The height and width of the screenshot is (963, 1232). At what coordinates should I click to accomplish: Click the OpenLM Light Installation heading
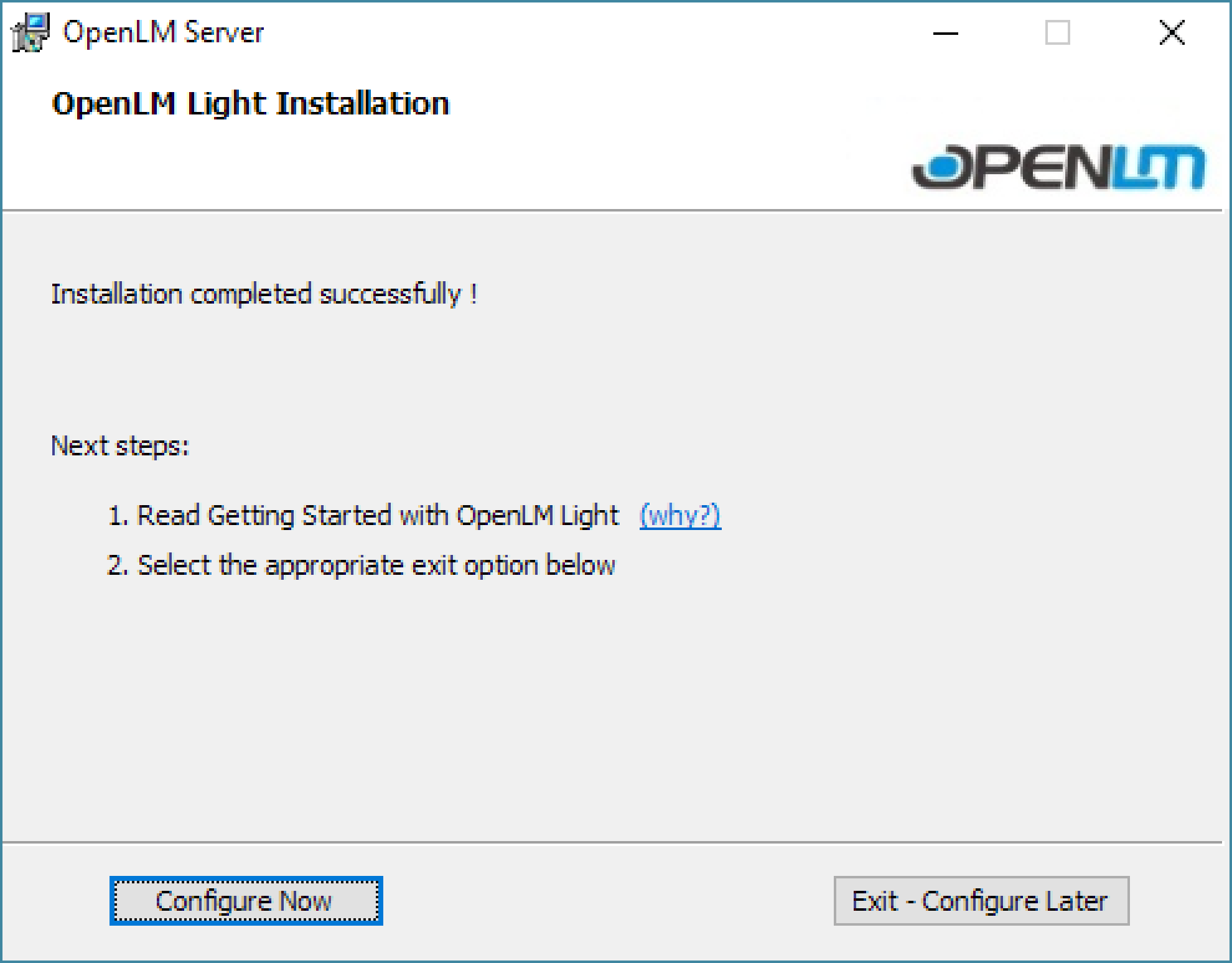tap(250, 103)
